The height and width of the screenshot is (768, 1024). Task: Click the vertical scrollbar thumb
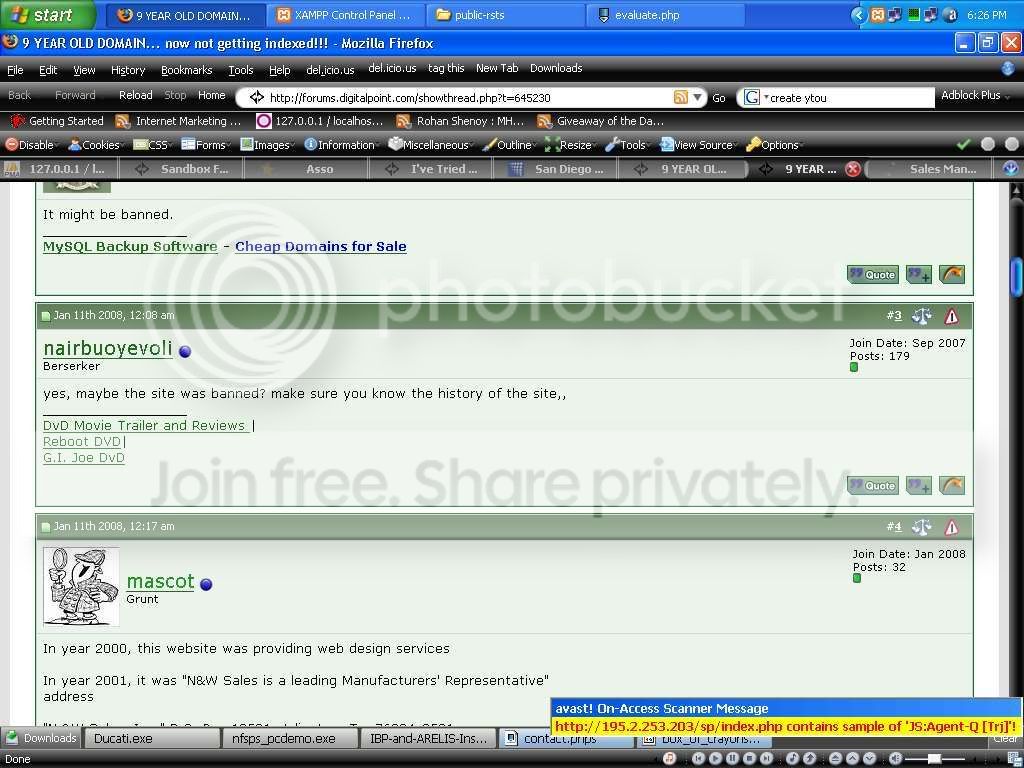pyautogui.click(x=1016, y=278)
